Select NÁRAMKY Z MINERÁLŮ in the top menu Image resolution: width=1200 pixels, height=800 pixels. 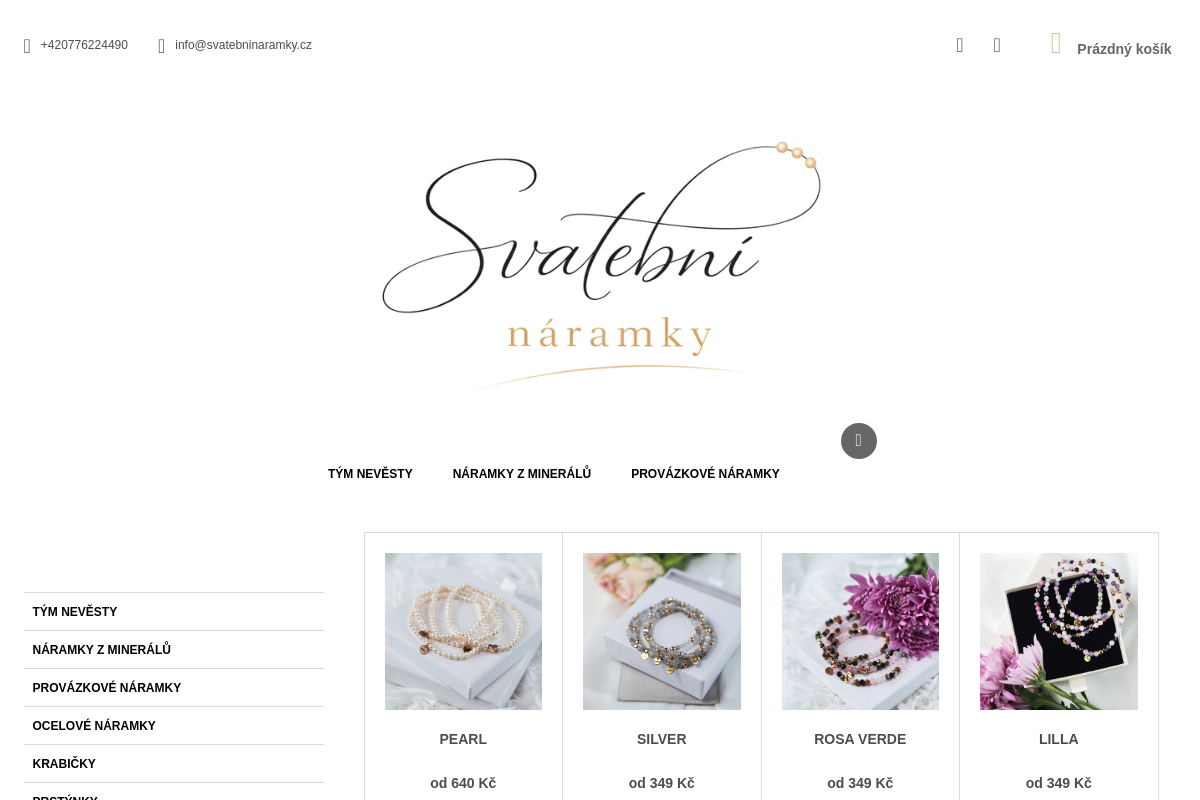coord(522,474)
